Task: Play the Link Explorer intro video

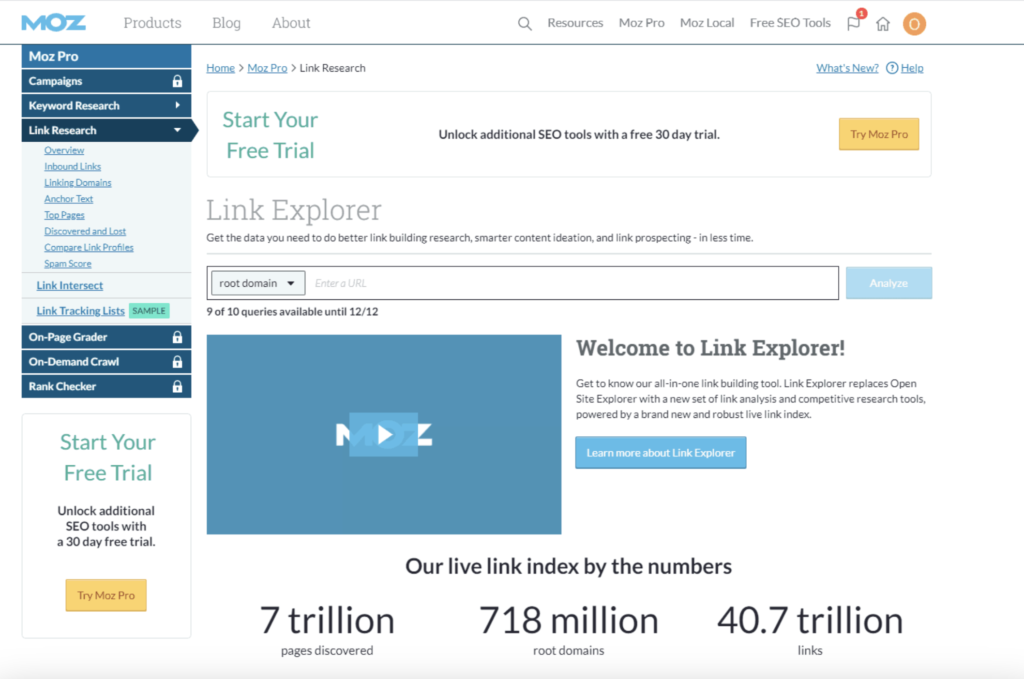Action: coord(384,435)
